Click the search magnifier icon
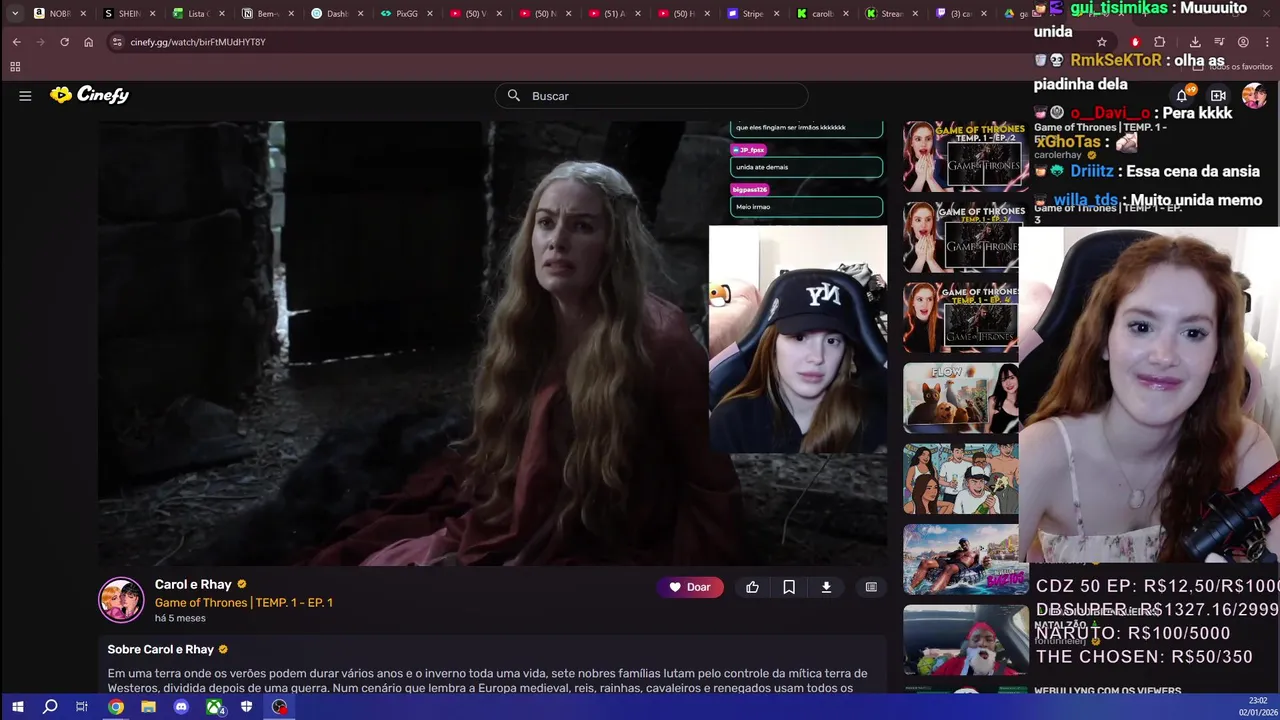1280x720 pixels. click(x=514, y=96)
